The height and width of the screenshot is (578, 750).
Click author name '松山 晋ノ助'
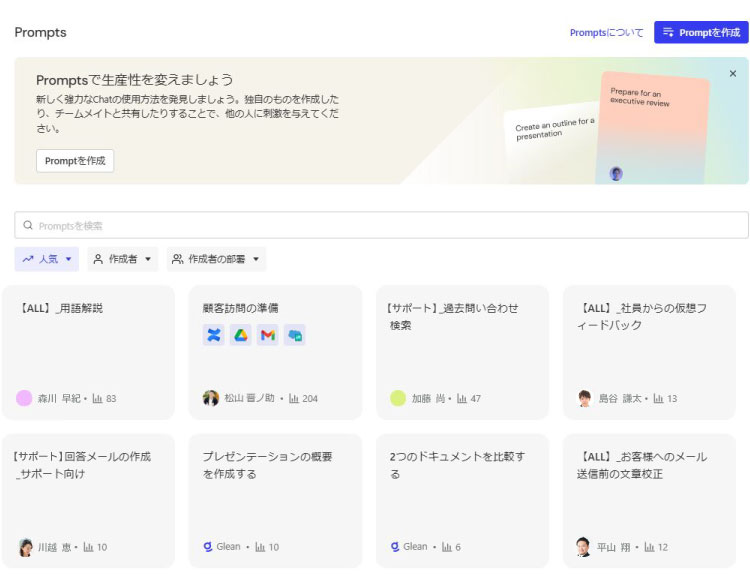[250, 398]
